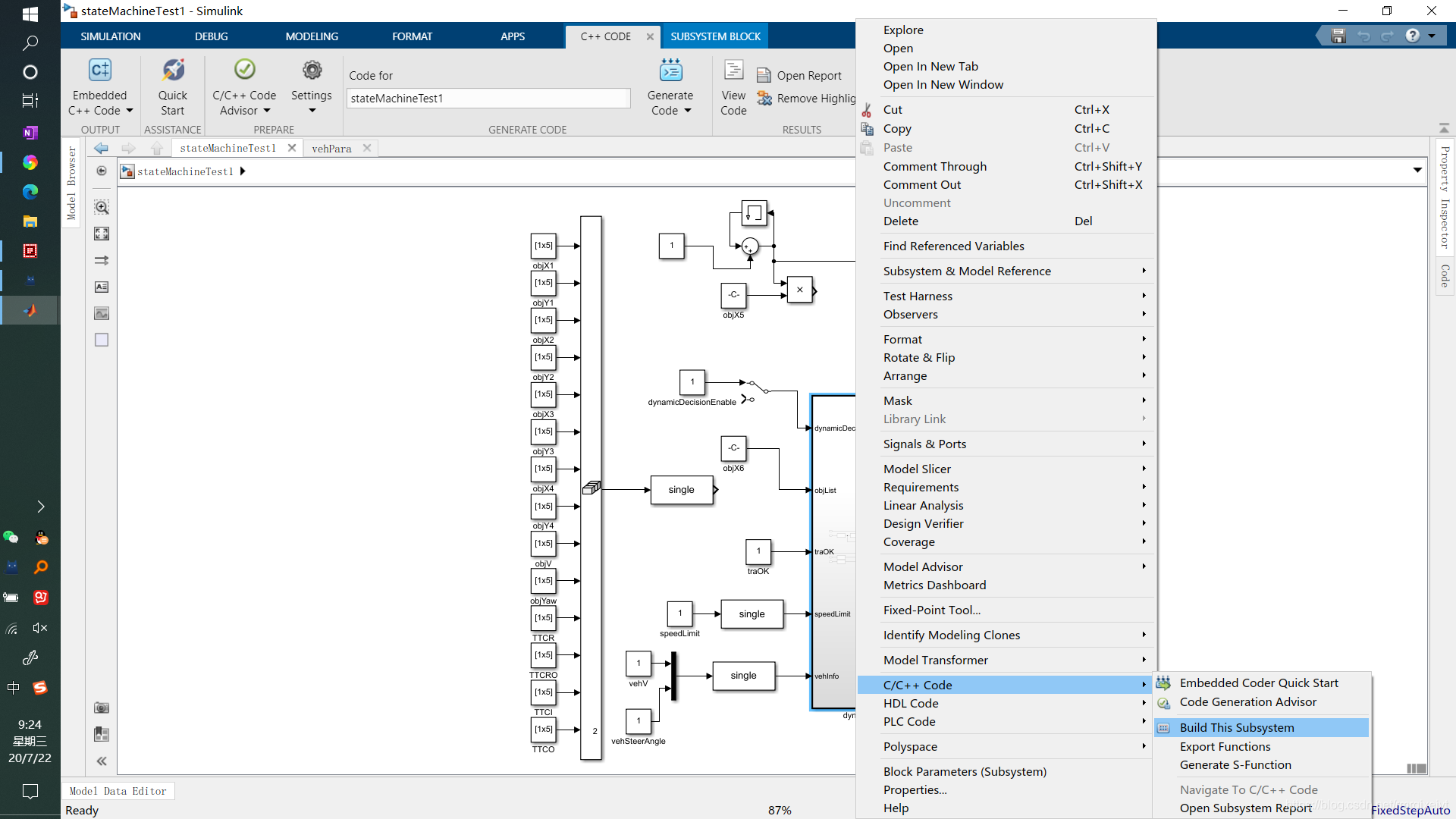
Task: Toggle sample time display palette icon
Action: coord(102,260)
